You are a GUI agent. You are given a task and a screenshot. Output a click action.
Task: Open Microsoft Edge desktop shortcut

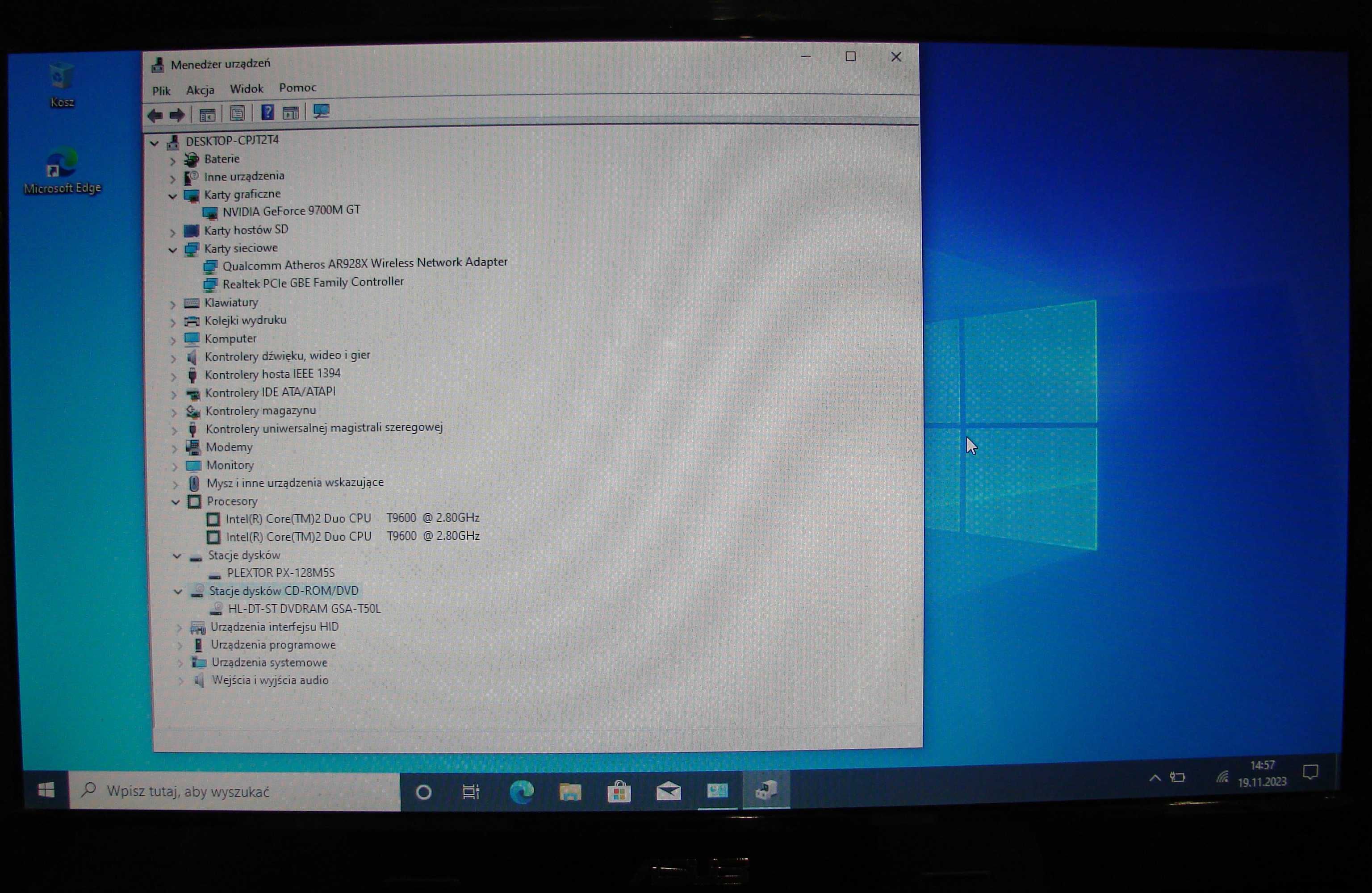[x=62, y=171]
